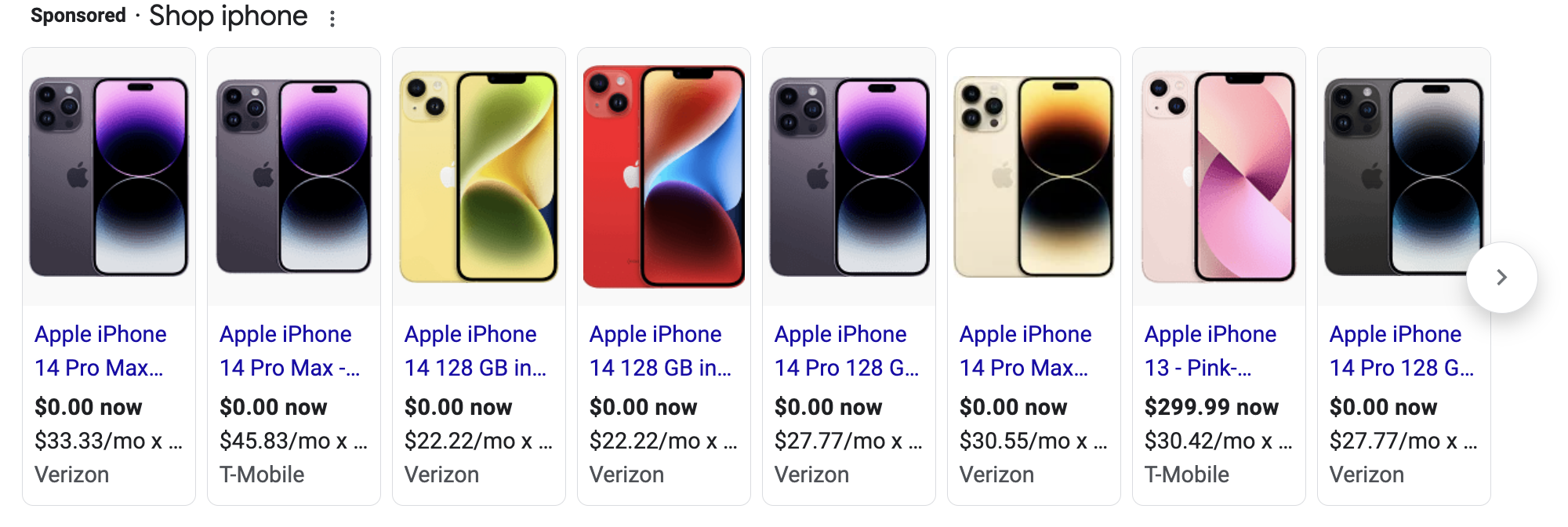Screen dimensions: 1568x527
Task: Open the yellow iPhone 14 product image
Action: (479, 176)
